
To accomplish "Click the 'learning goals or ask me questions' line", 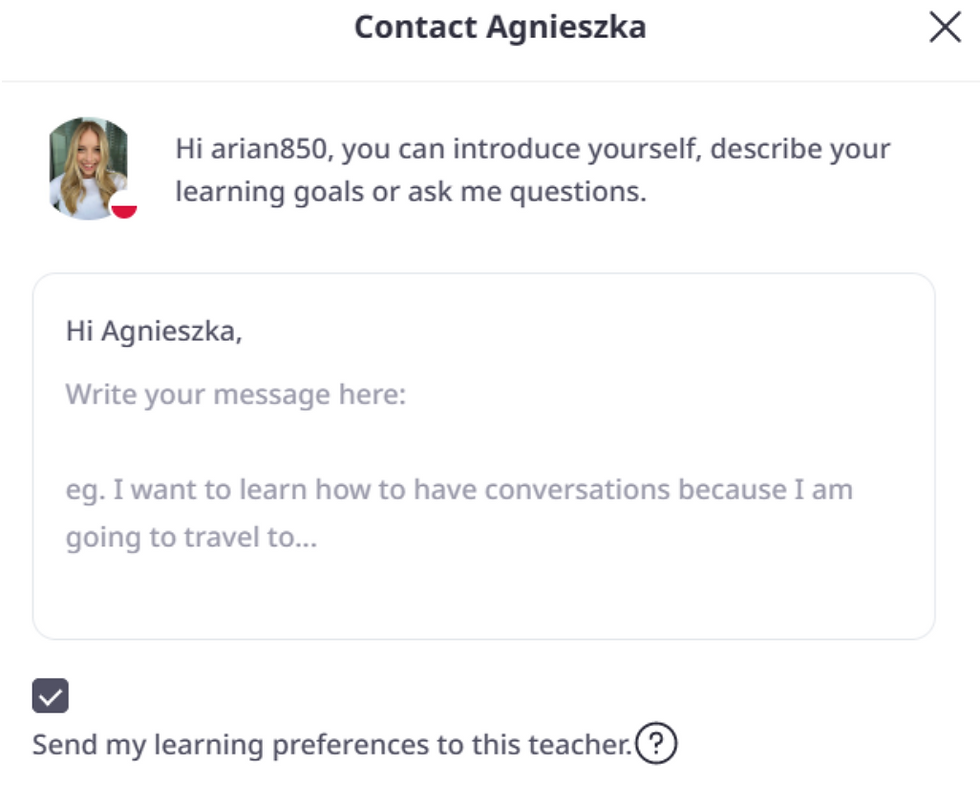I will (411, 192).
